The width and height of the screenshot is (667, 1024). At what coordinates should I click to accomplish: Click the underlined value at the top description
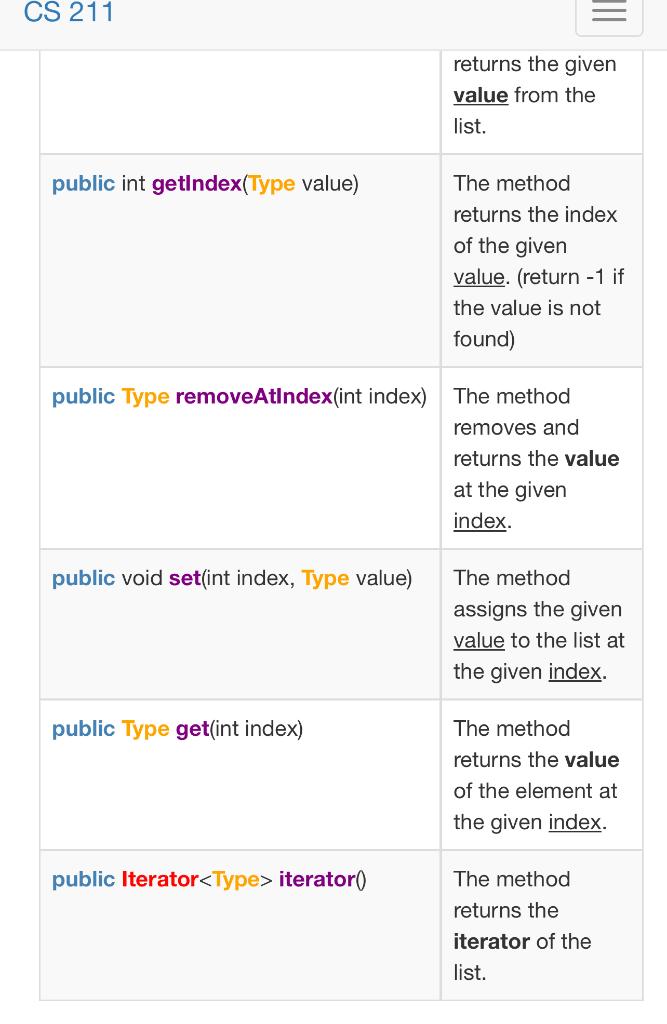[480, 94]
